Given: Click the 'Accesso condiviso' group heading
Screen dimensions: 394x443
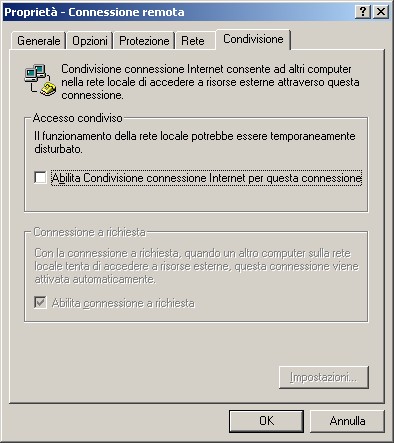Looking at the screenshot, I should point(78,118).
